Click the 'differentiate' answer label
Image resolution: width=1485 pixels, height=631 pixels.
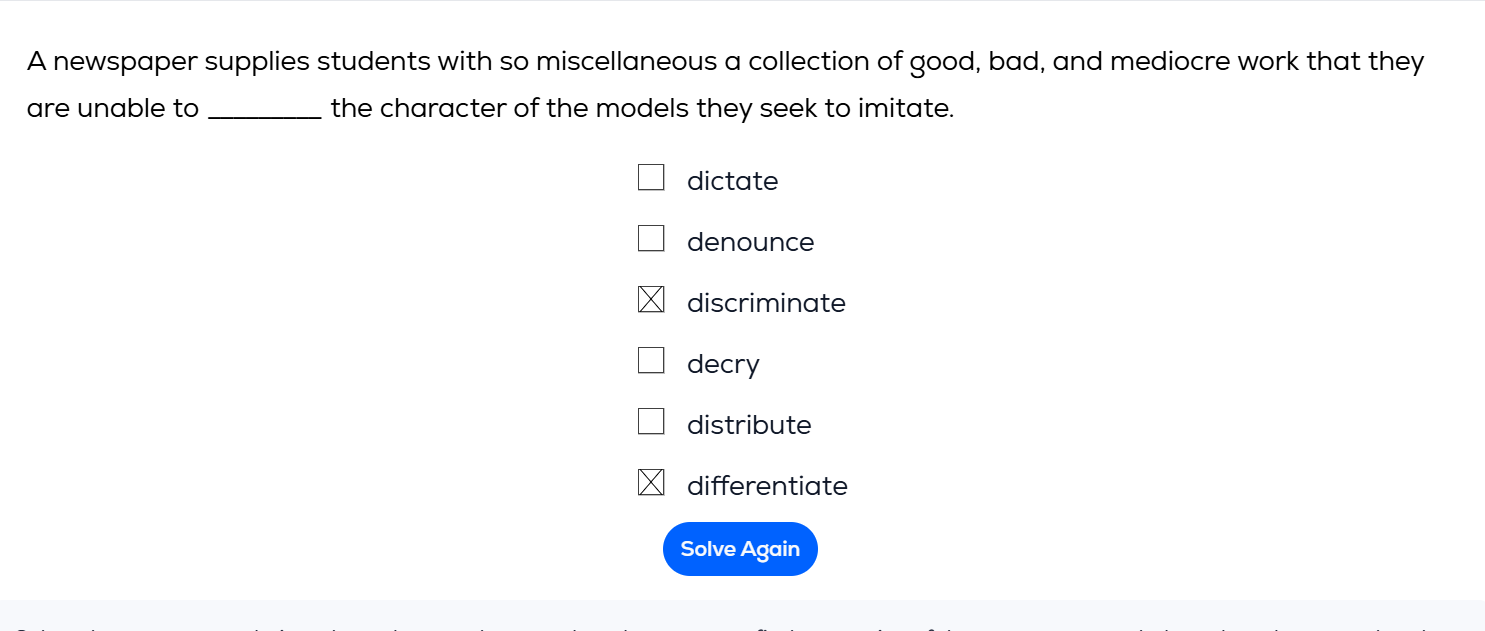767,486
